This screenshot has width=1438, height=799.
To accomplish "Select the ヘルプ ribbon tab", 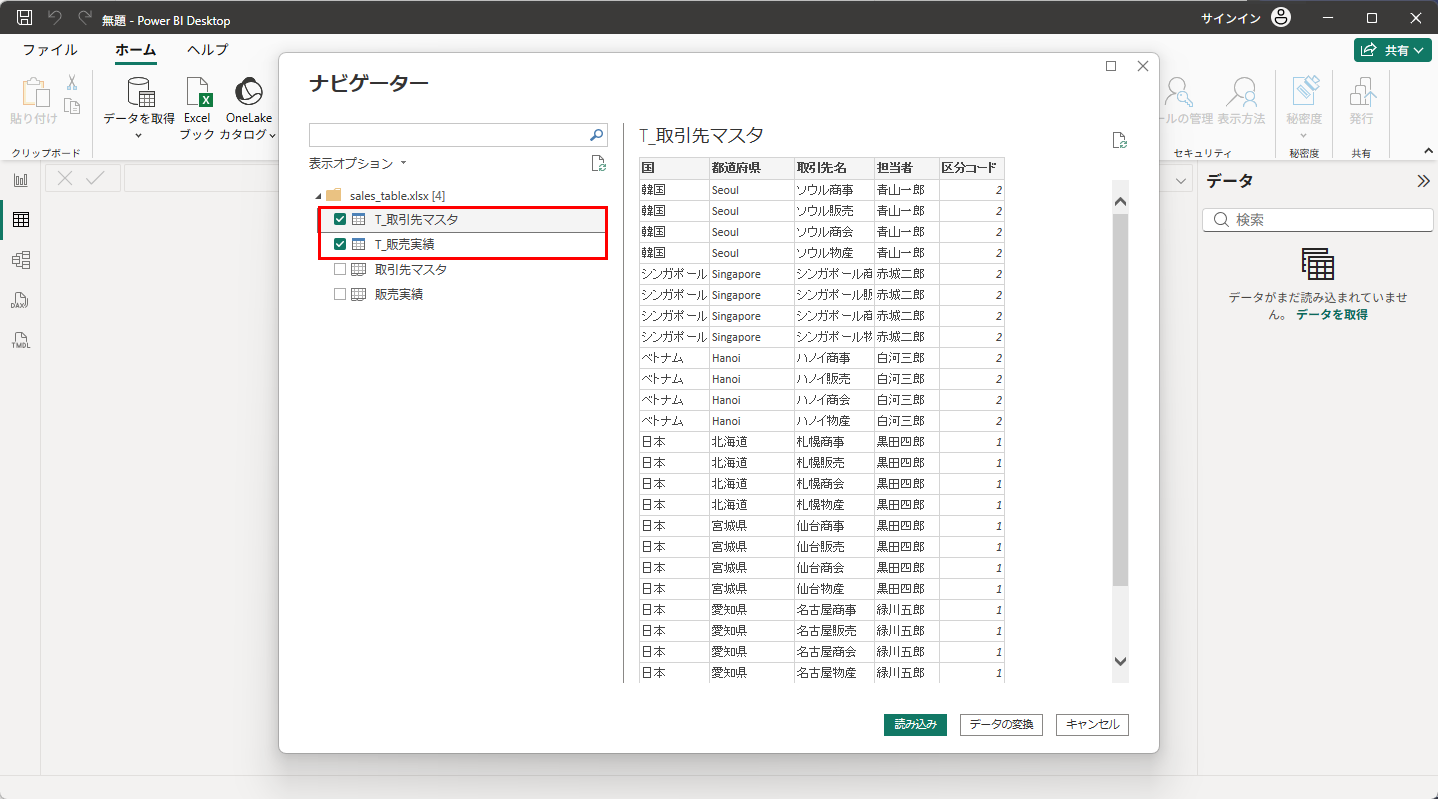I will (x=207, y=49).
